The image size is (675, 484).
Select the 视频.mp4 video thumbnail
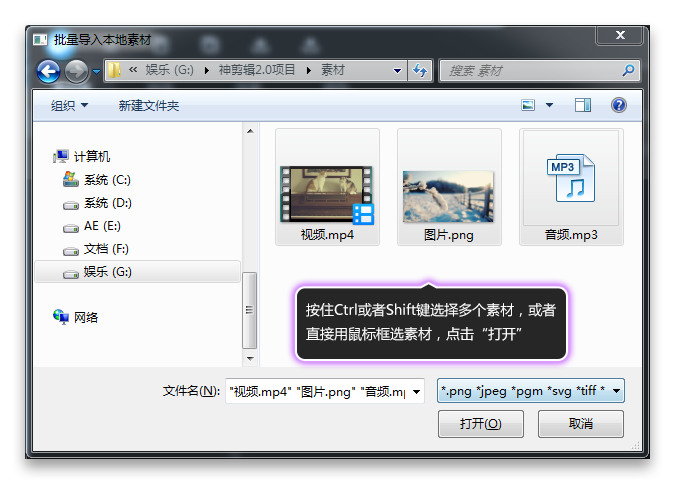pos(327,195)
